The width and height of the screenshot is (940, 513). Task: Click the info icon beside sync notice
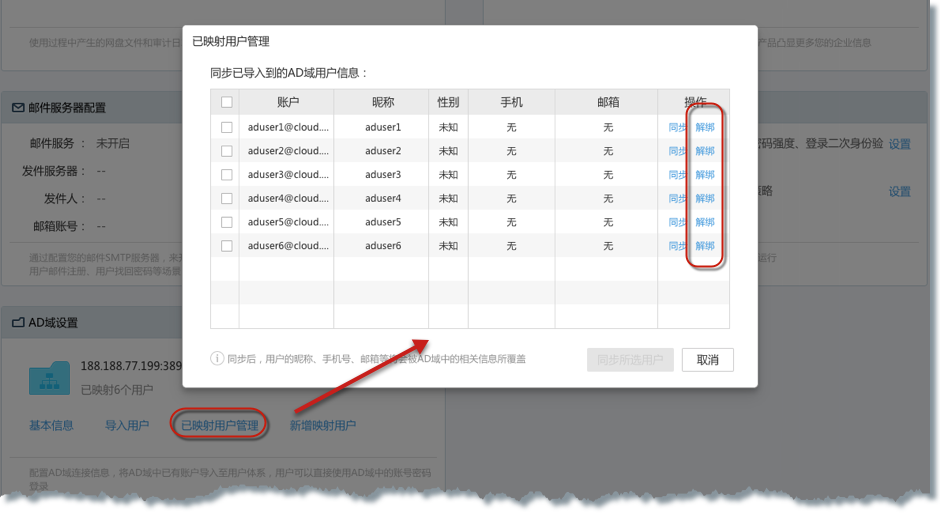pos(217,359)
